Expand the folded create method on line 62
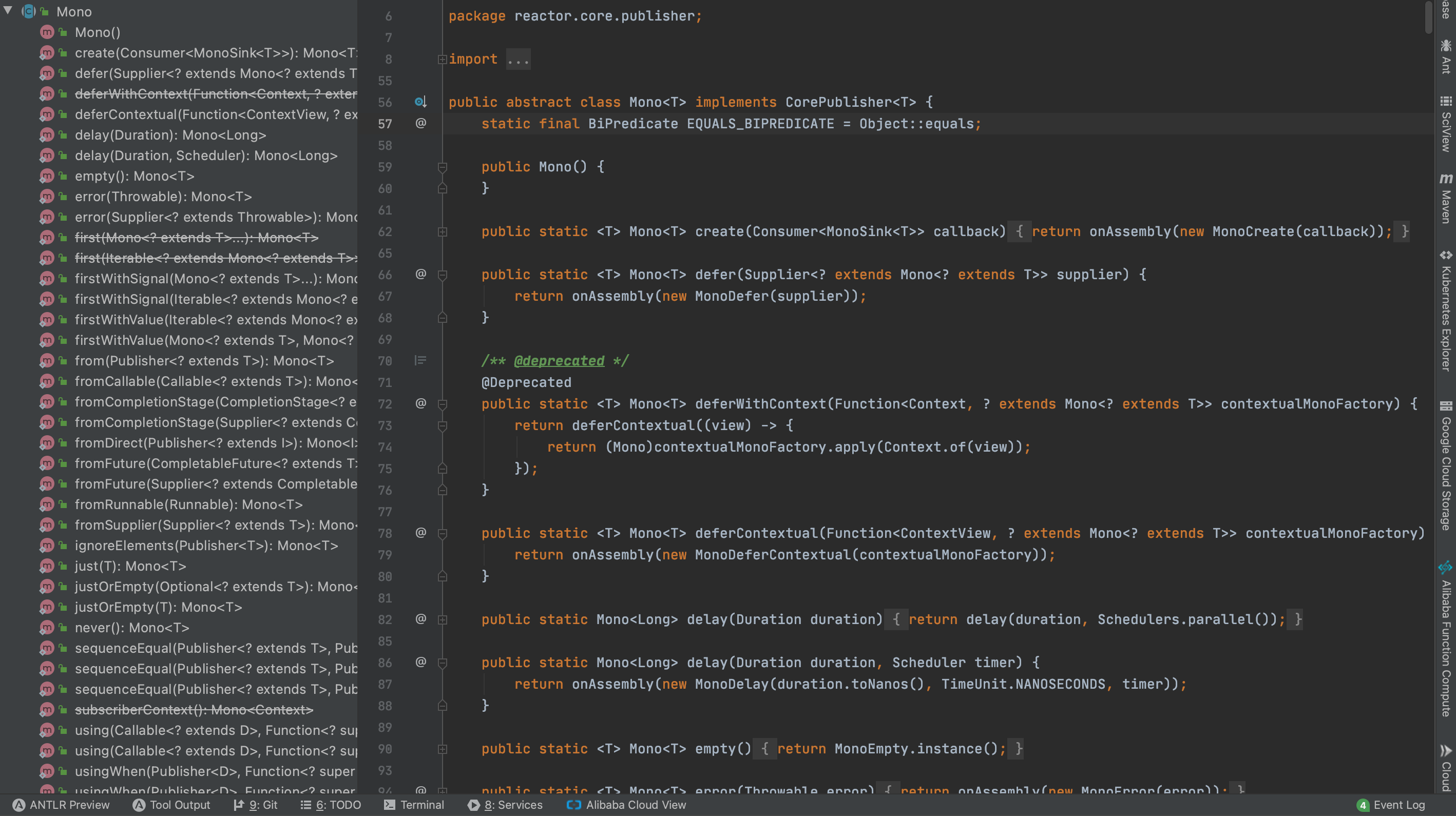Image resolution: width=1456 pixels, height=816 pixels. [x=443, y=231]
